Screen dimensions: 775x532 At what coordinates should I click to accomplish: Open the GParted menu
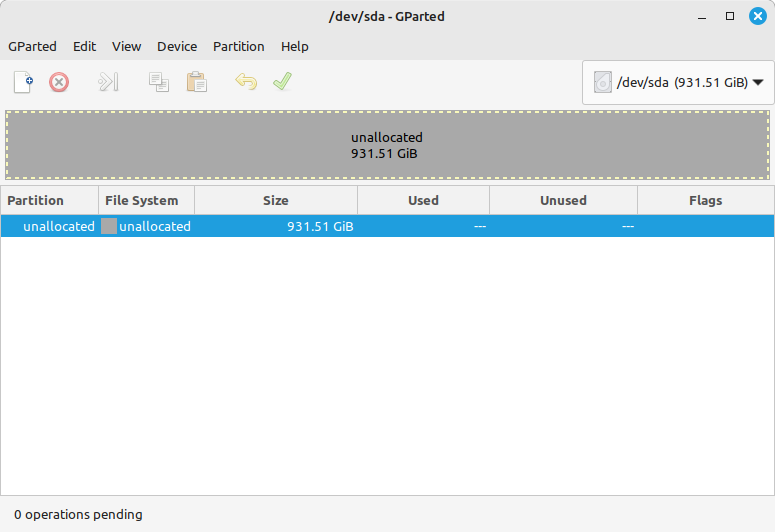(32, 46)
